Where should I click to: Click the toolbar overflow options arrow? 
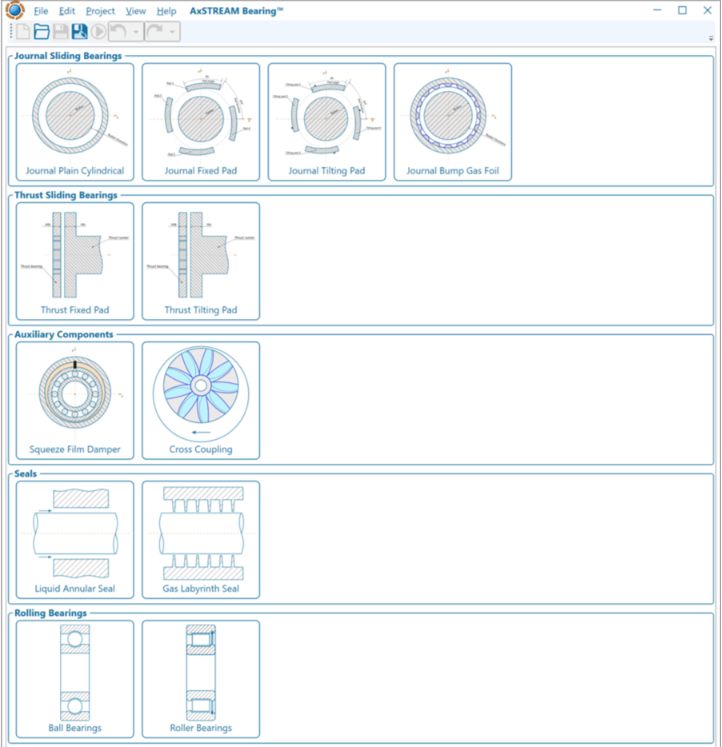coord(711,38)
